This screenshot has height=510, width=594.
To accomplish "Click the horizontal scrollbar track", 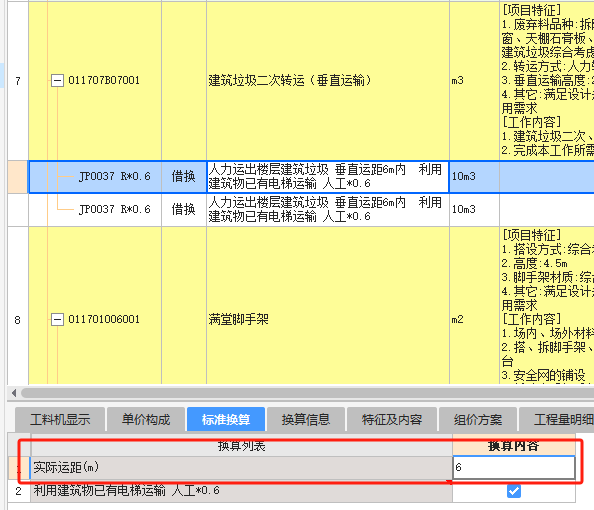I will [307, 393].
